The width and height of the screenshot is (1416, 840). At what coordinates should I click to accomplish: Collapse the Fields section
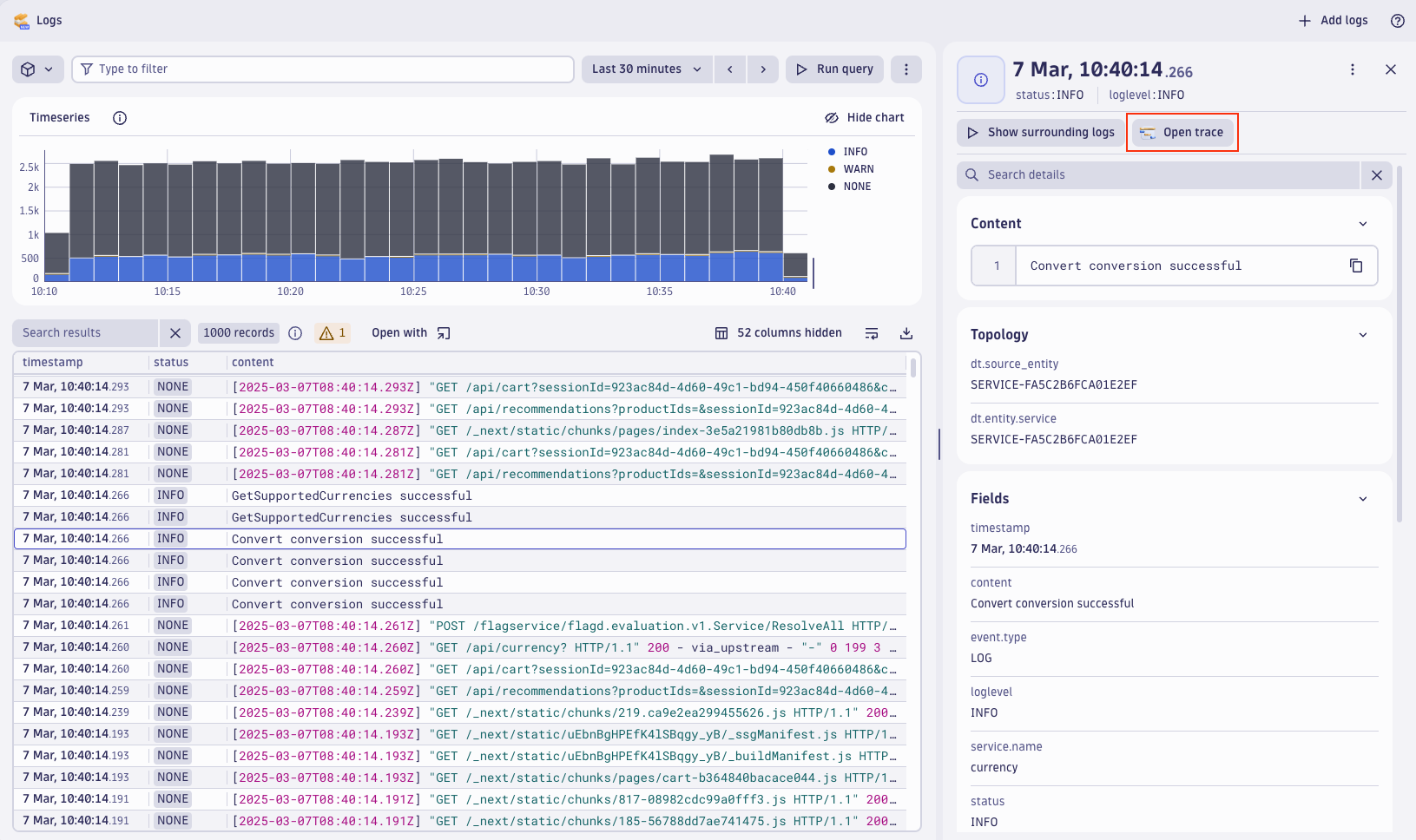tap(1363, 498)
